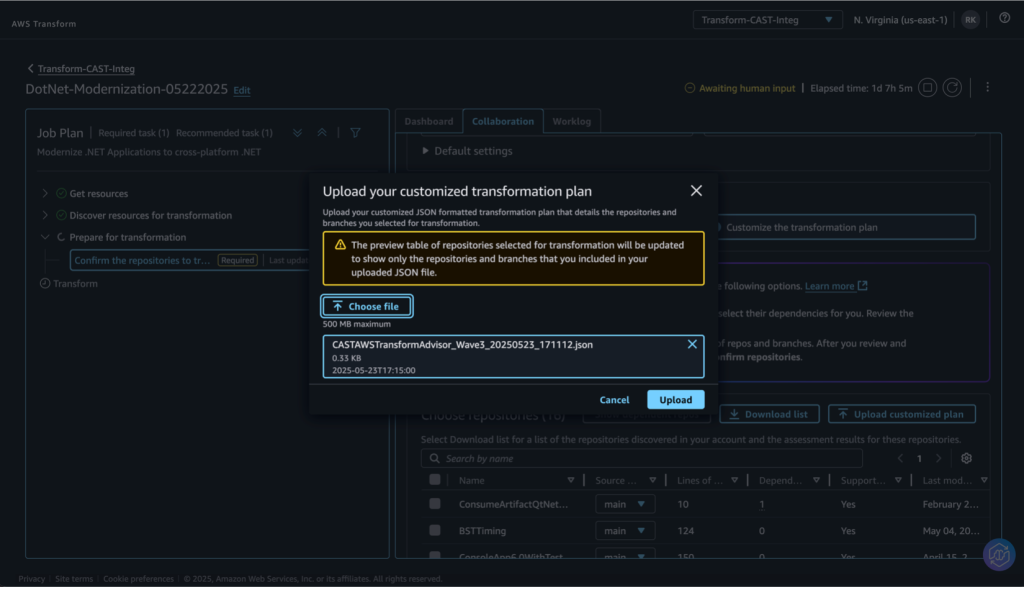
Task: Open the Worklog tab
Action: [x=572, y=121]
